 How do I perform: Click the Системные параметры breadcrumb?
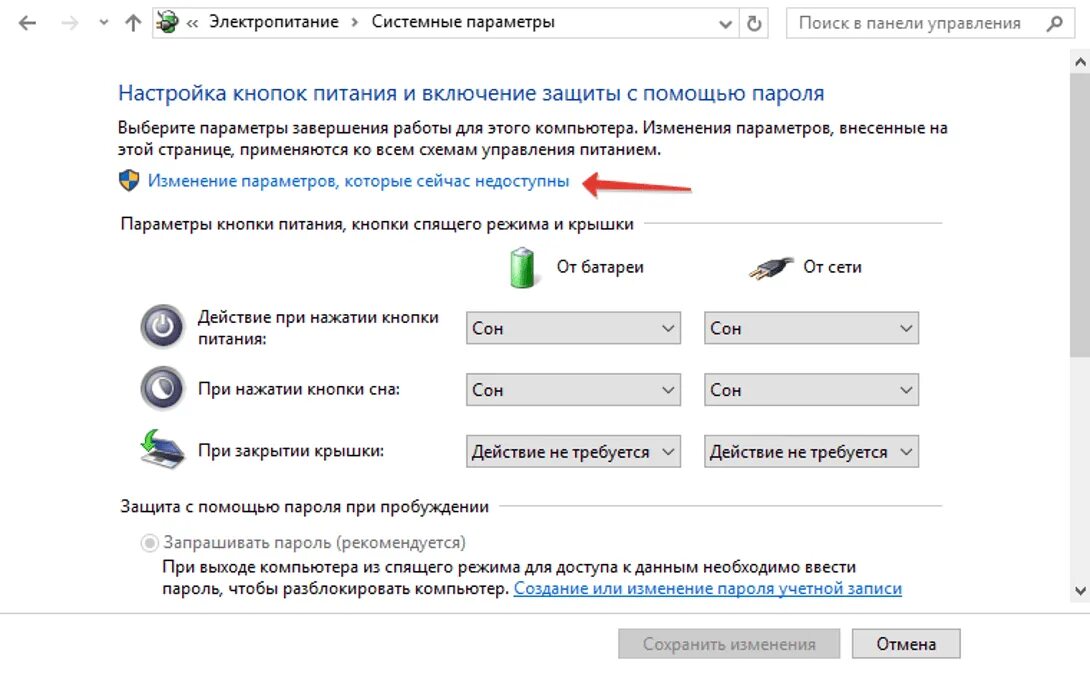coord(463,22)
